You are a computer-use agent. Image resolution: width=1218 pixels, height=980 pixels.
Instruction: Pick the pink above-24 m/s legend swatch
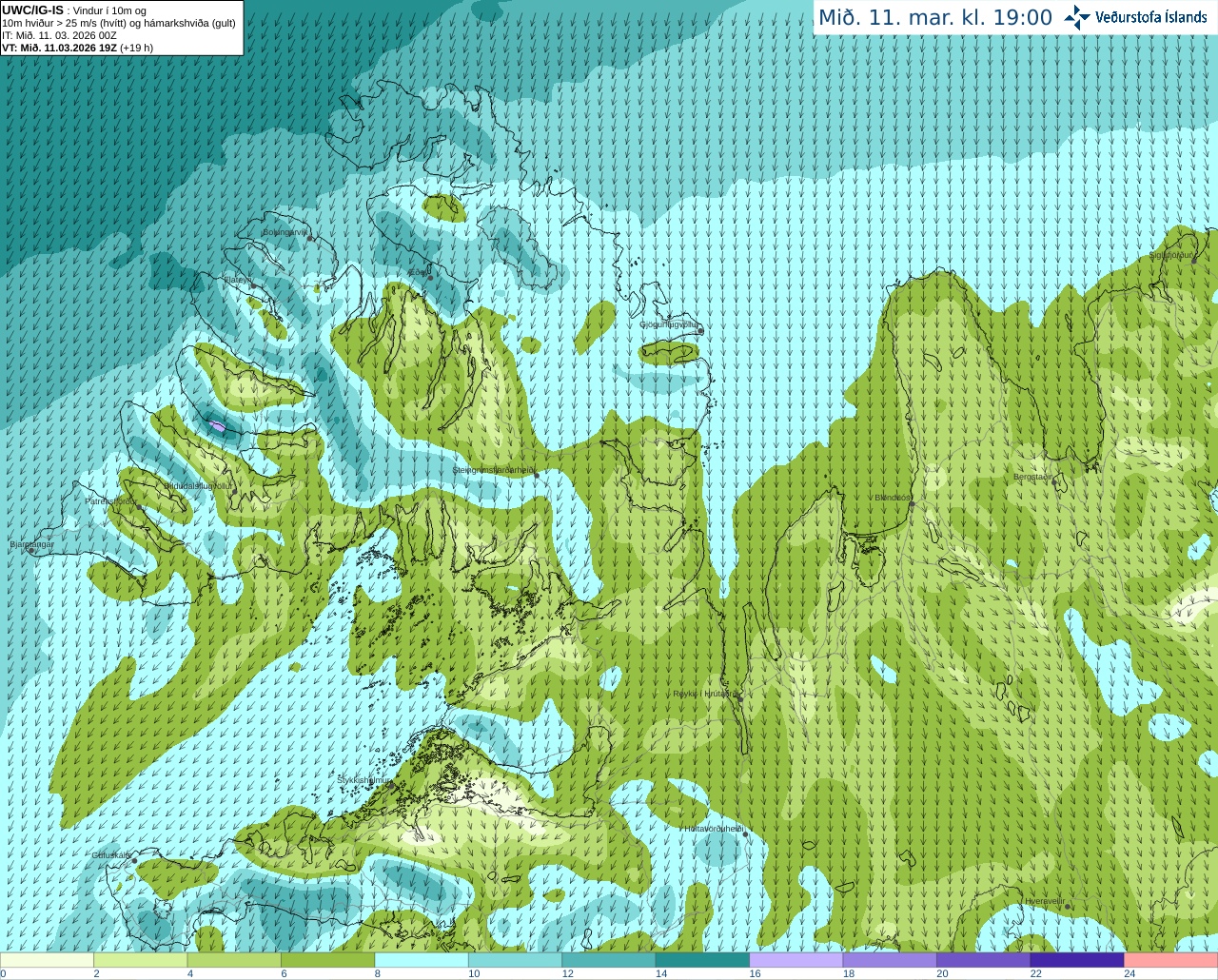pyautogui.click(x=1171, y=960)
